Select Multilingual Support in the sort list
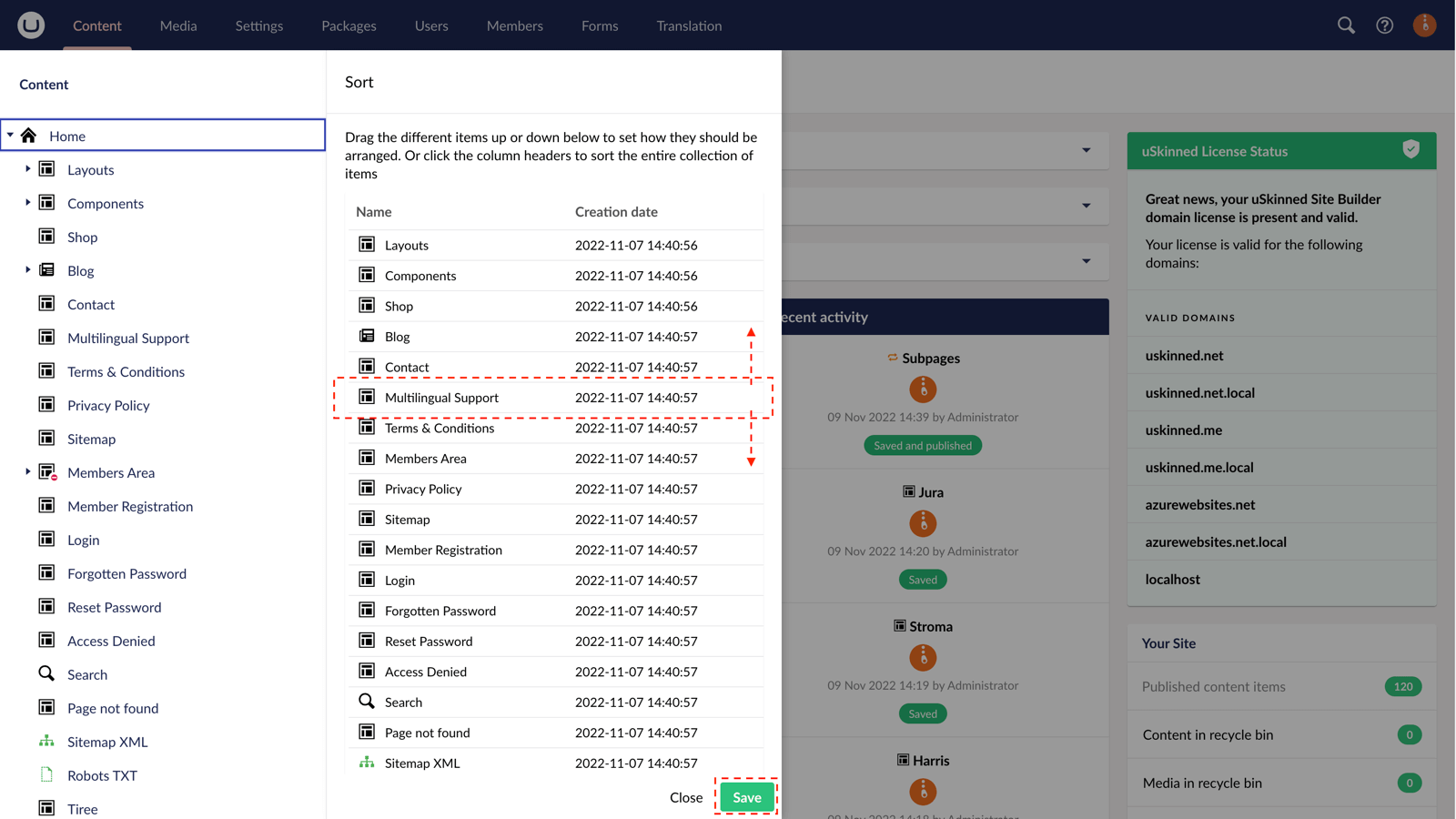Viewport: 1456px width, 819px height. point(441,398)
